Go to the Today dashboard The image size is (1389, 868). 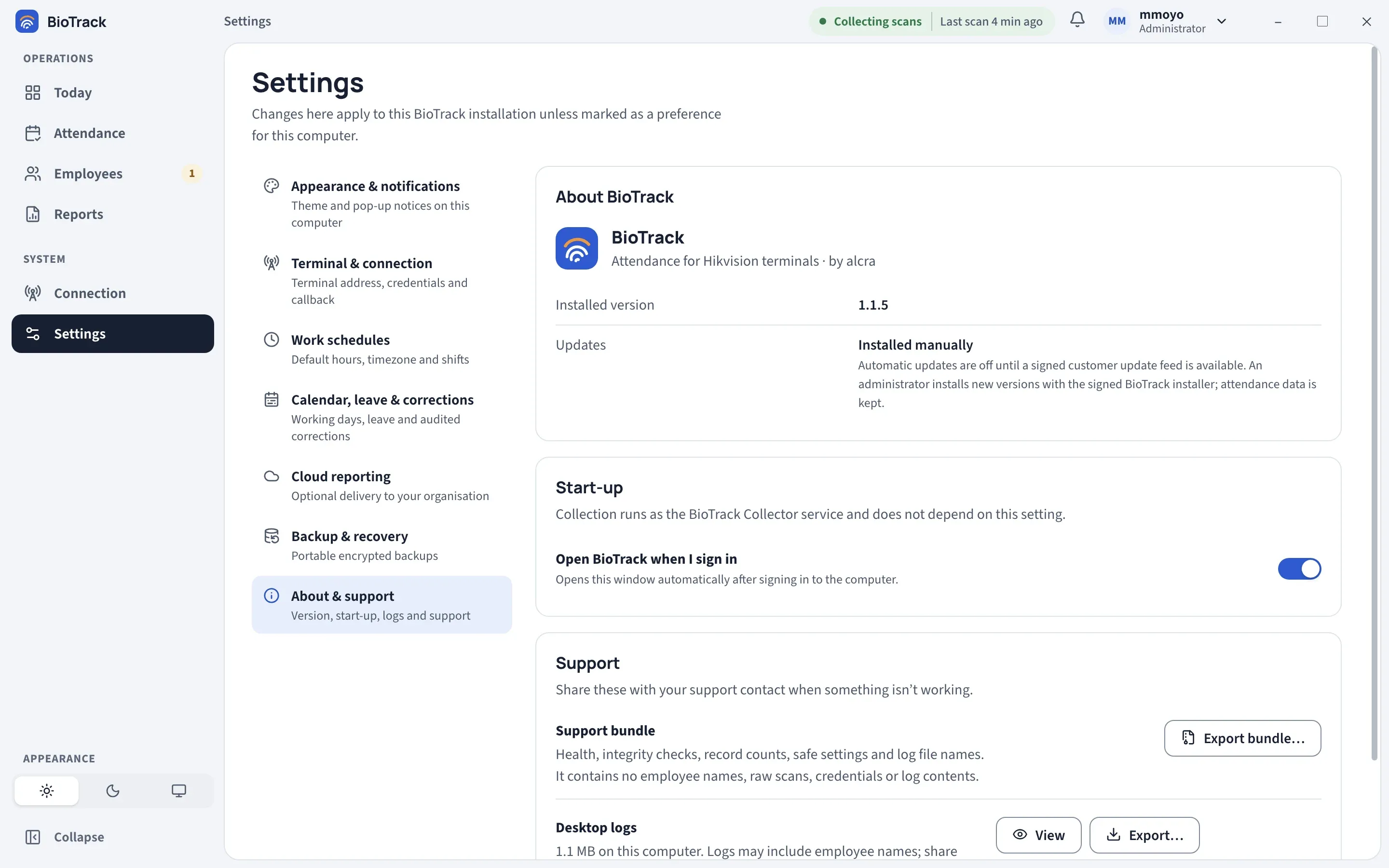(x=112, y=93)
